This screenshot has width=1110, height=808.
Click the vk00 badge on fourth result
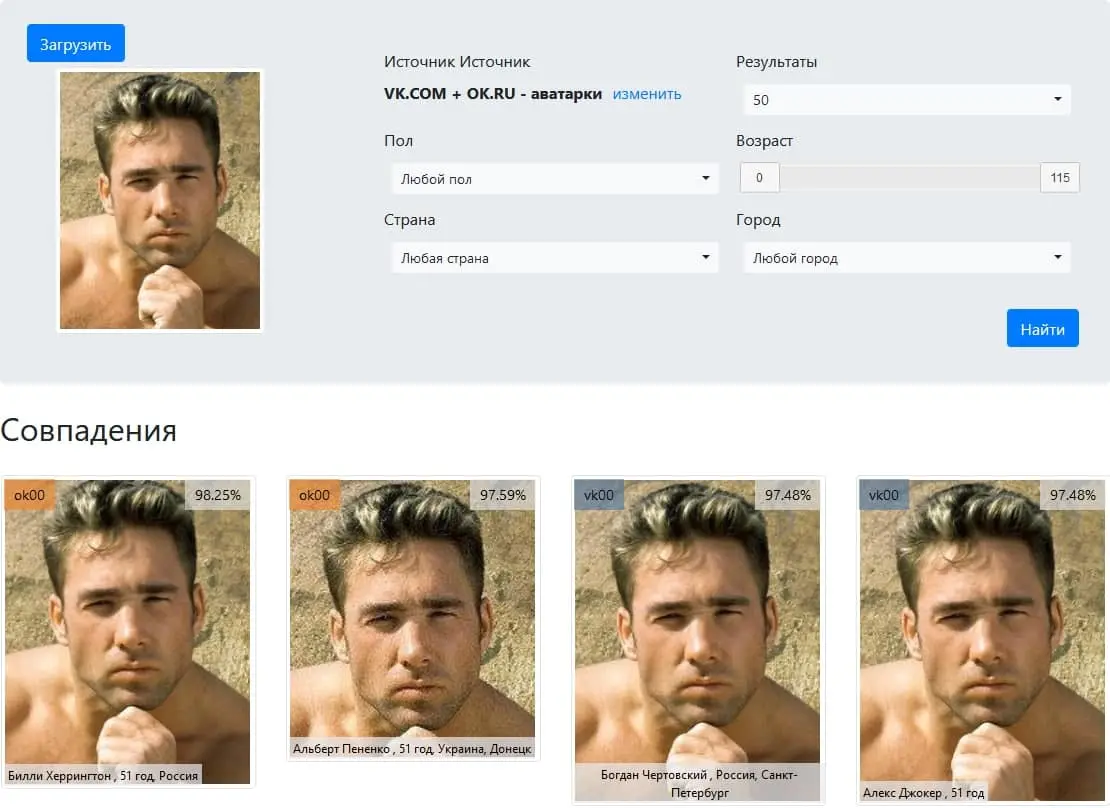tap(884, 495)
